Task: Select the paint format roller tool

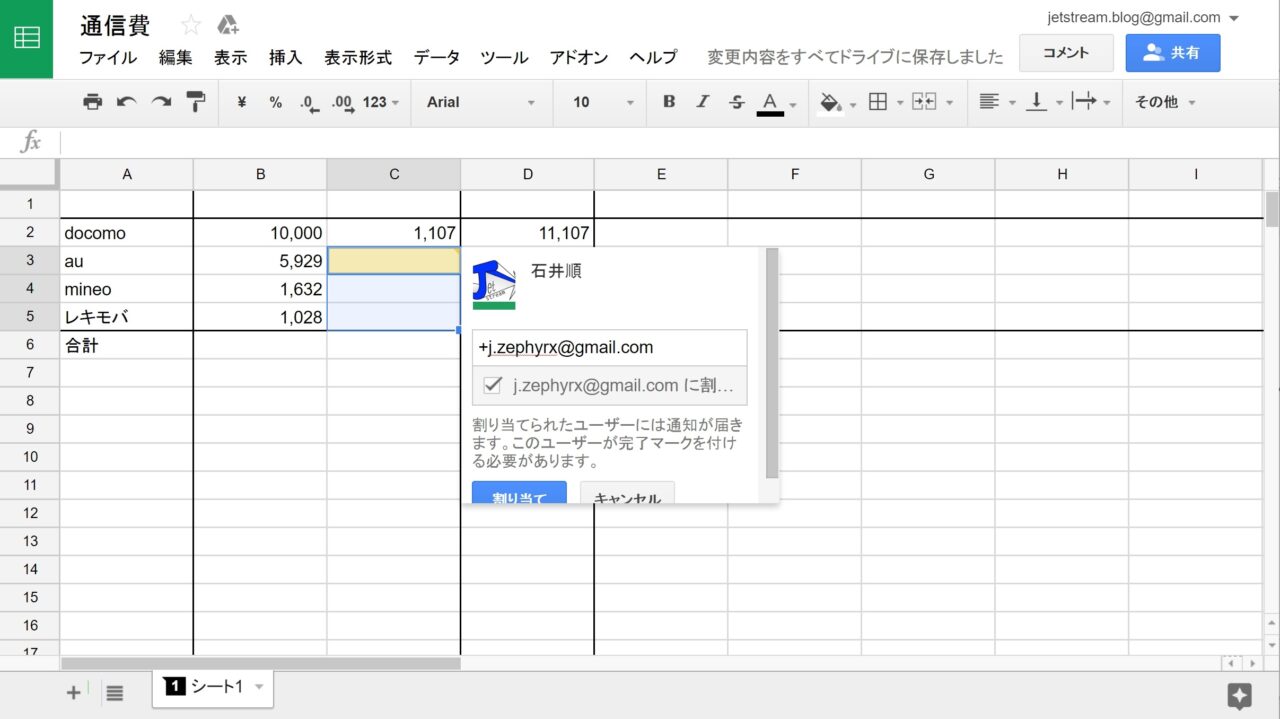Action: (x=195, y=102)
